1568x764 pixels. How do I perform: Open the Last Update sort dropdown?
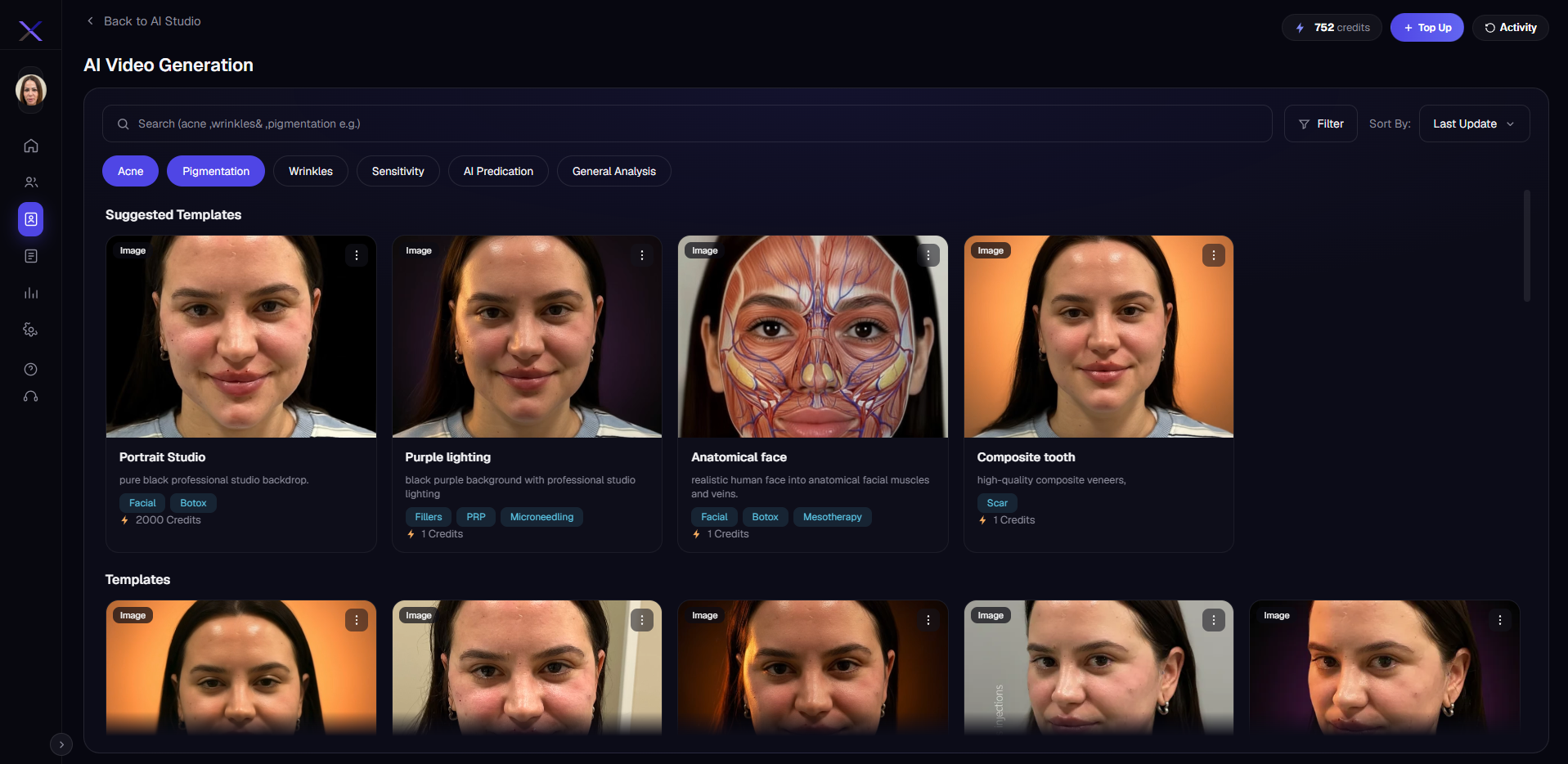[x=1474, y=124]
